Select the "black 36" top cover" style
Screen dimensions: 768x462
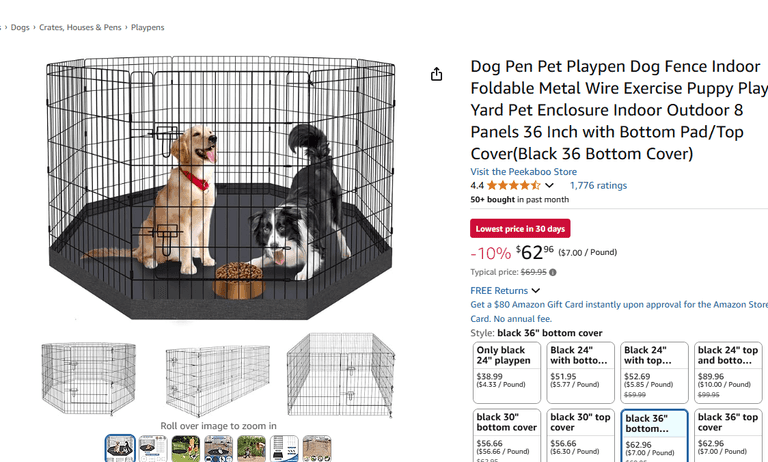tap(728, 434)
